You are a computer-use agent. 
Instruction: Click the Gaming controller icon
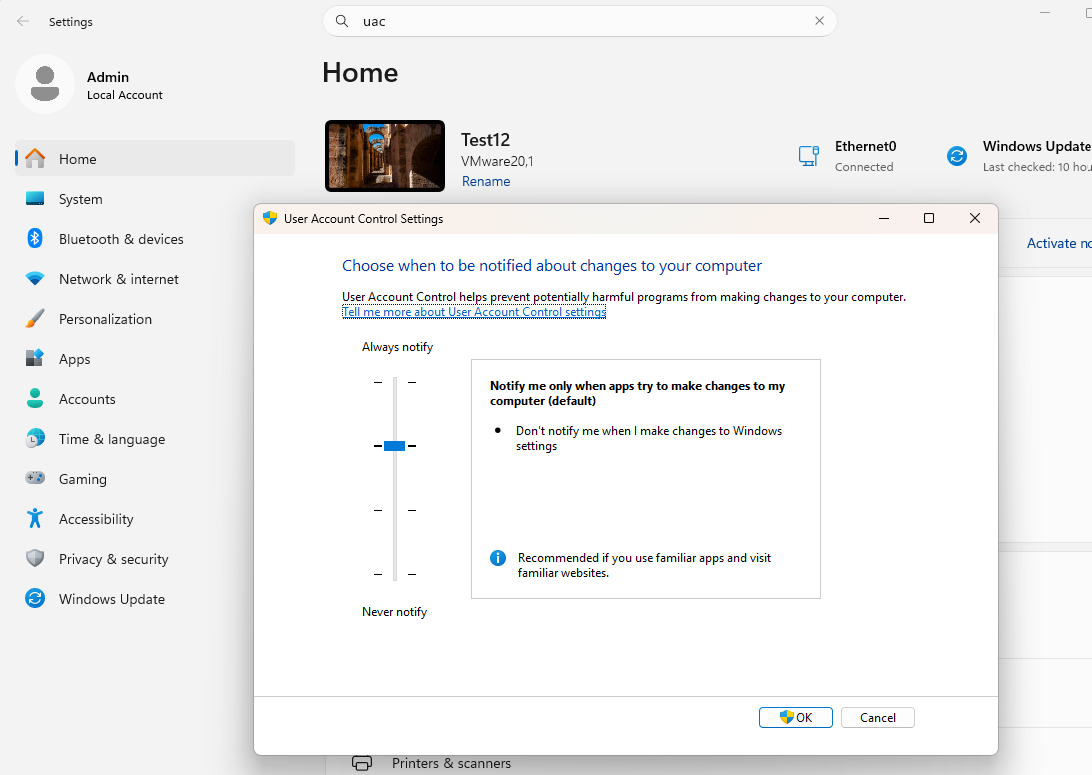[35, 478]
